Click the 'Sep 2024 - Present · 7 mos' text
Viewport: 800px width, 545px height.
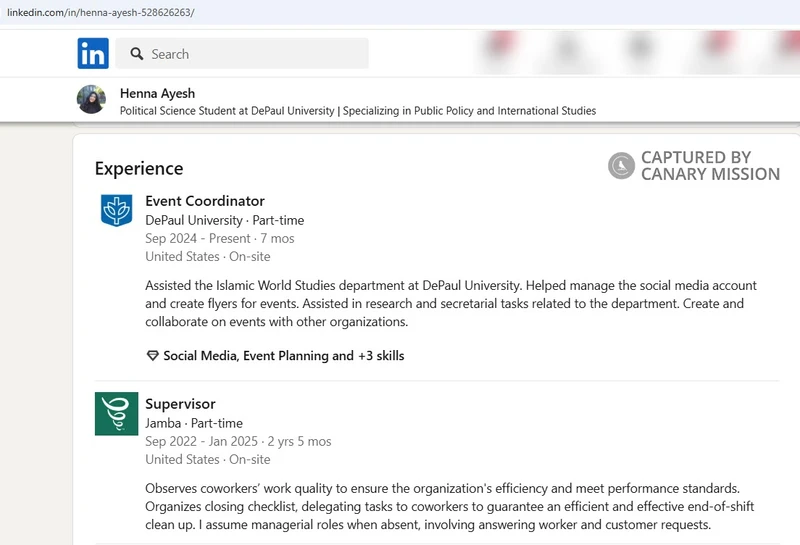point(219,238)
